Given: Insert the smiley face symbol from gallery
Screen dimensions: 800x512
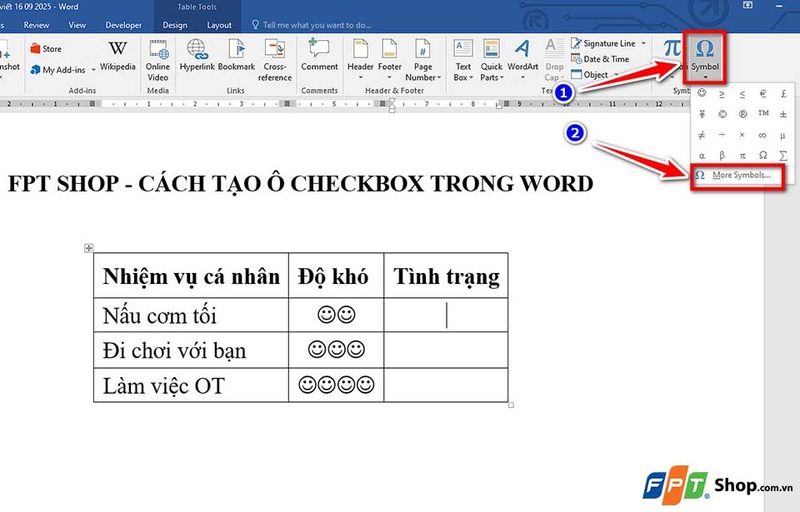Looking at the screenshot, I should pyautogui.click(x=702, y=93).
